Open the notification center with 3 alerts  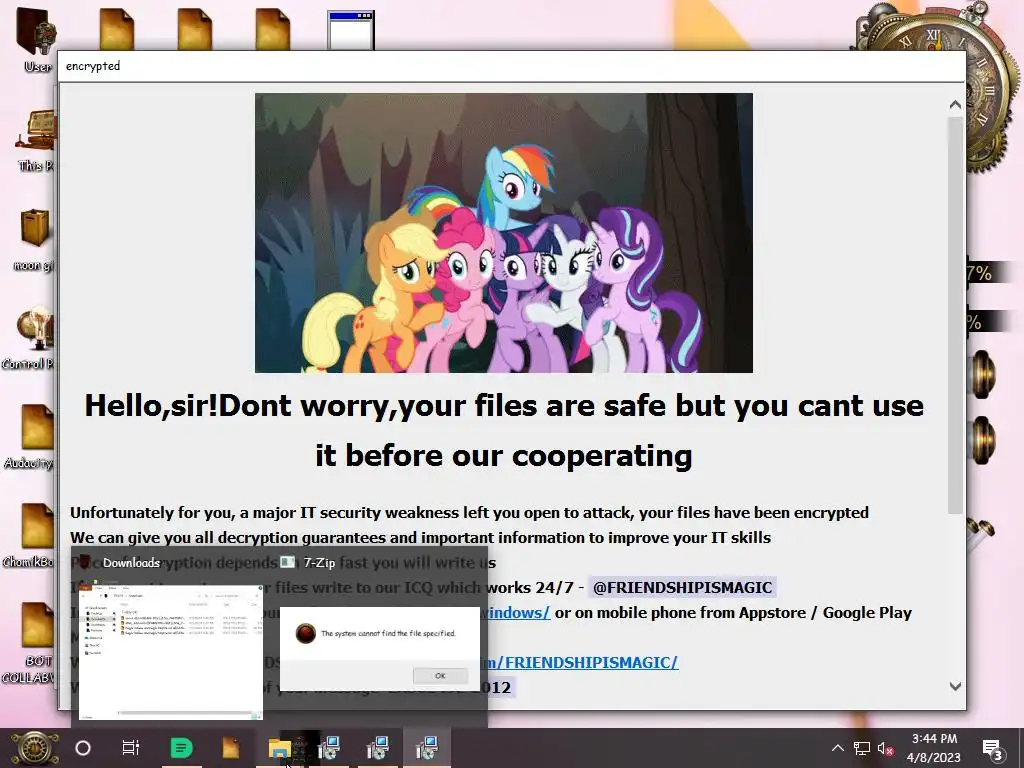coord(992,748)
